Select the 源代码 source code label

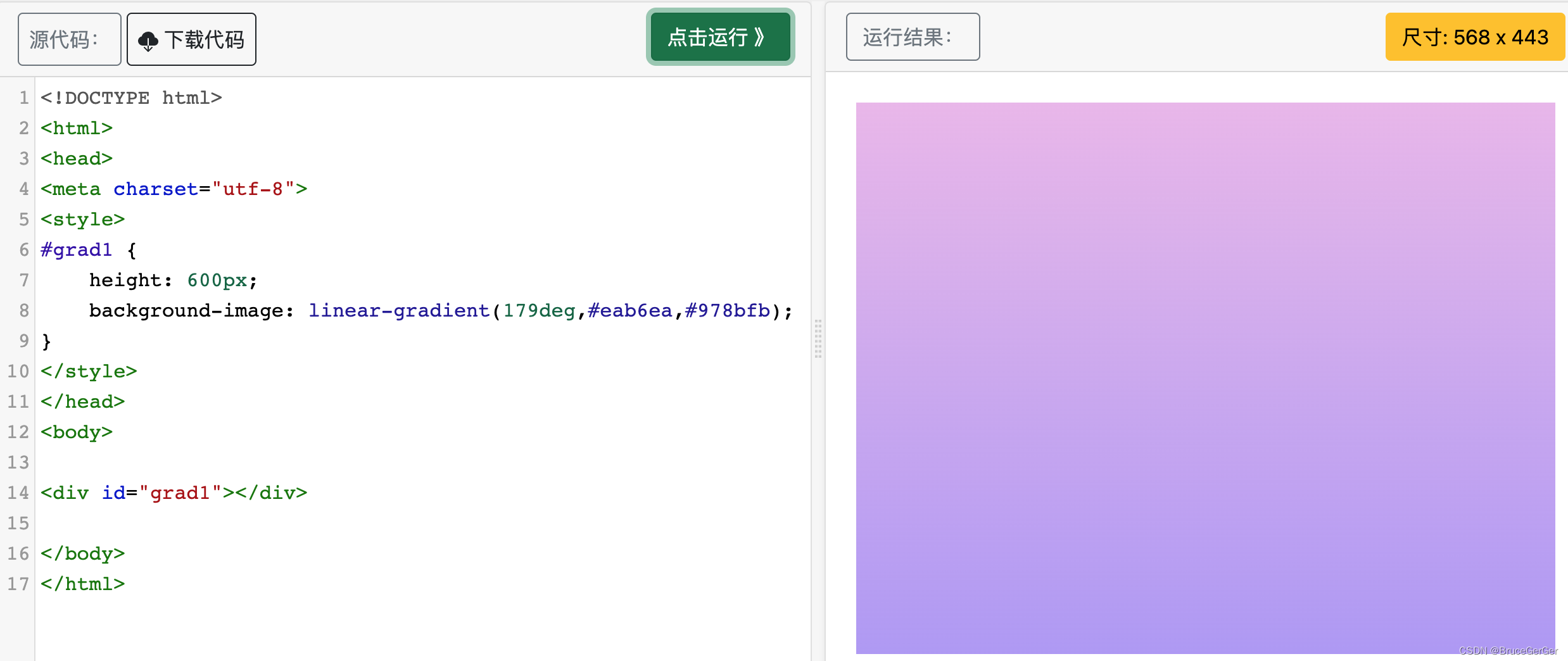click(x=68, y=39)
